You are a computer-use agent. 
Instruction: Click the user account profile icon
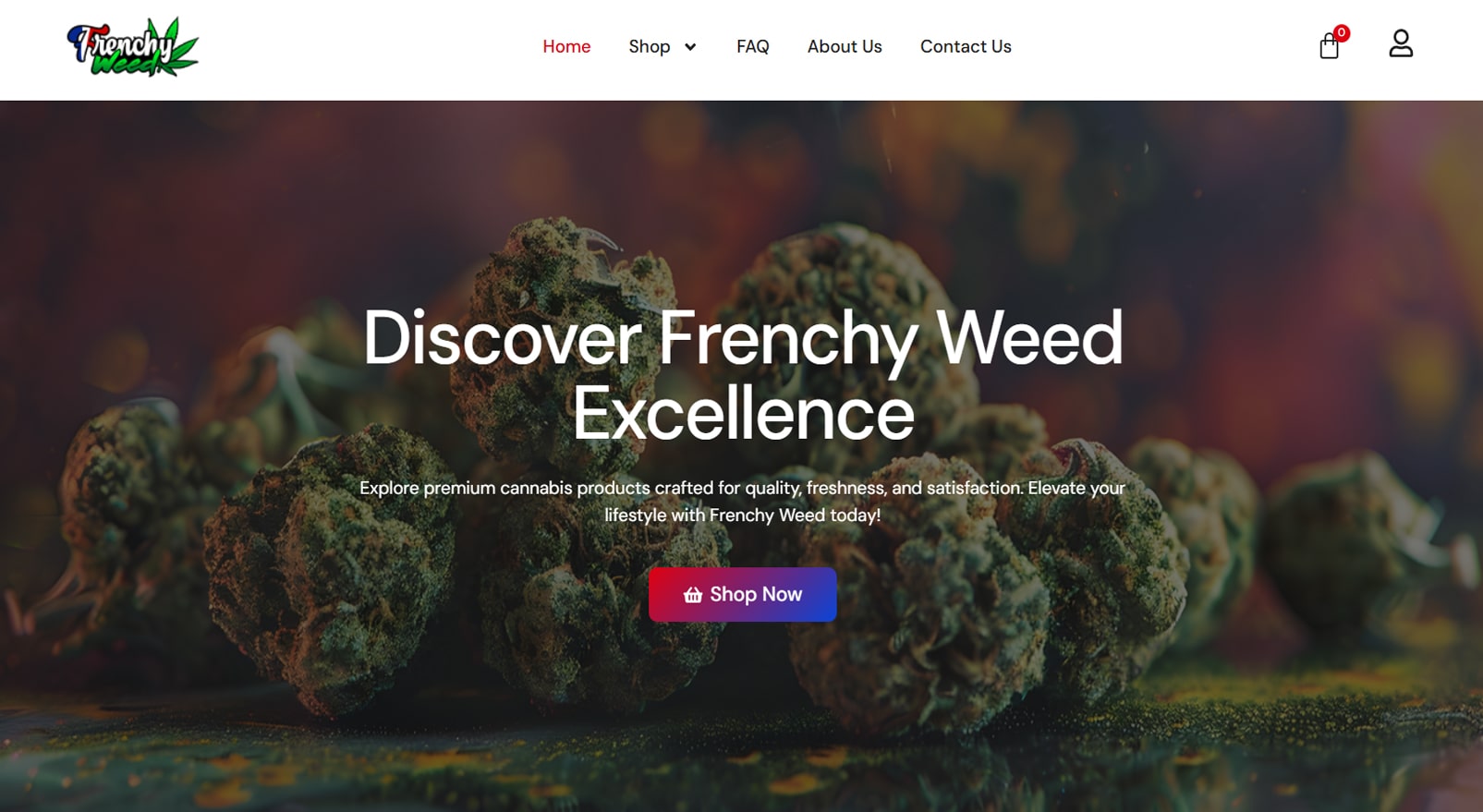1401,43
